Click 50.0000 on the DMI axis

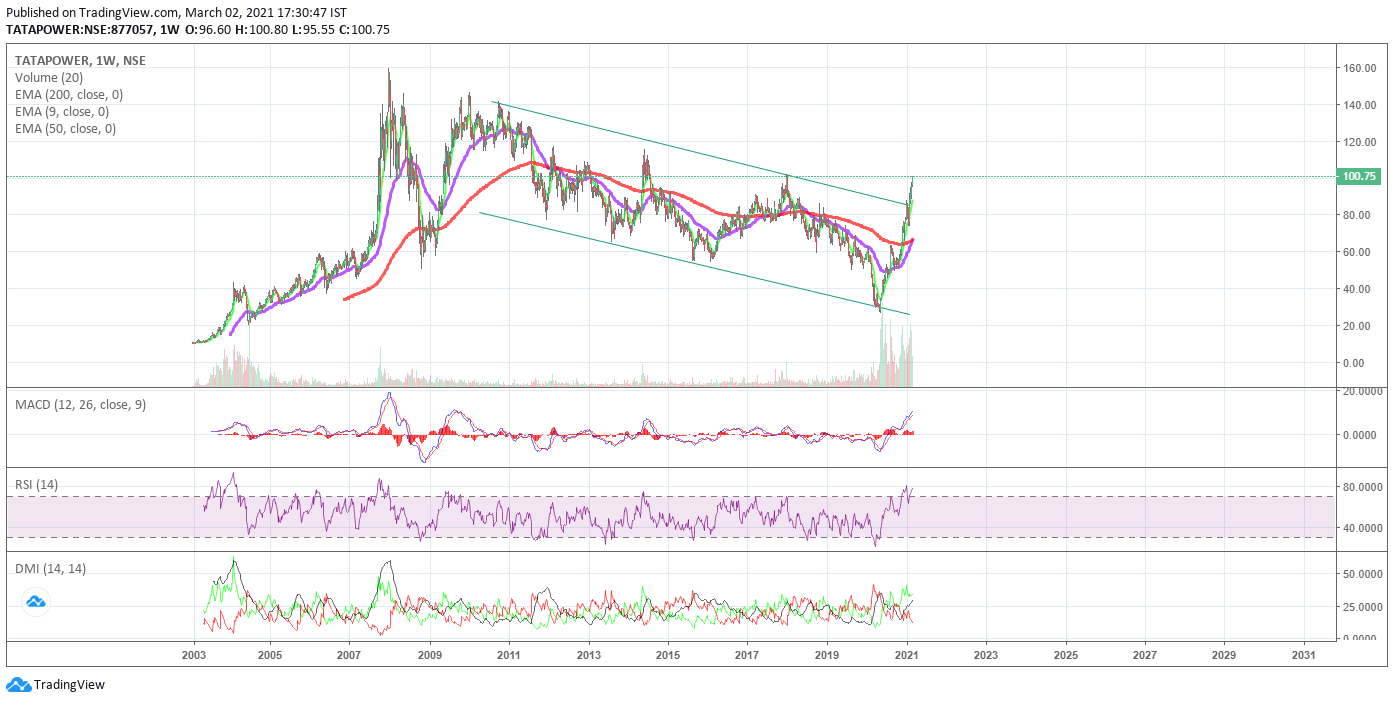pos(1363,575)
